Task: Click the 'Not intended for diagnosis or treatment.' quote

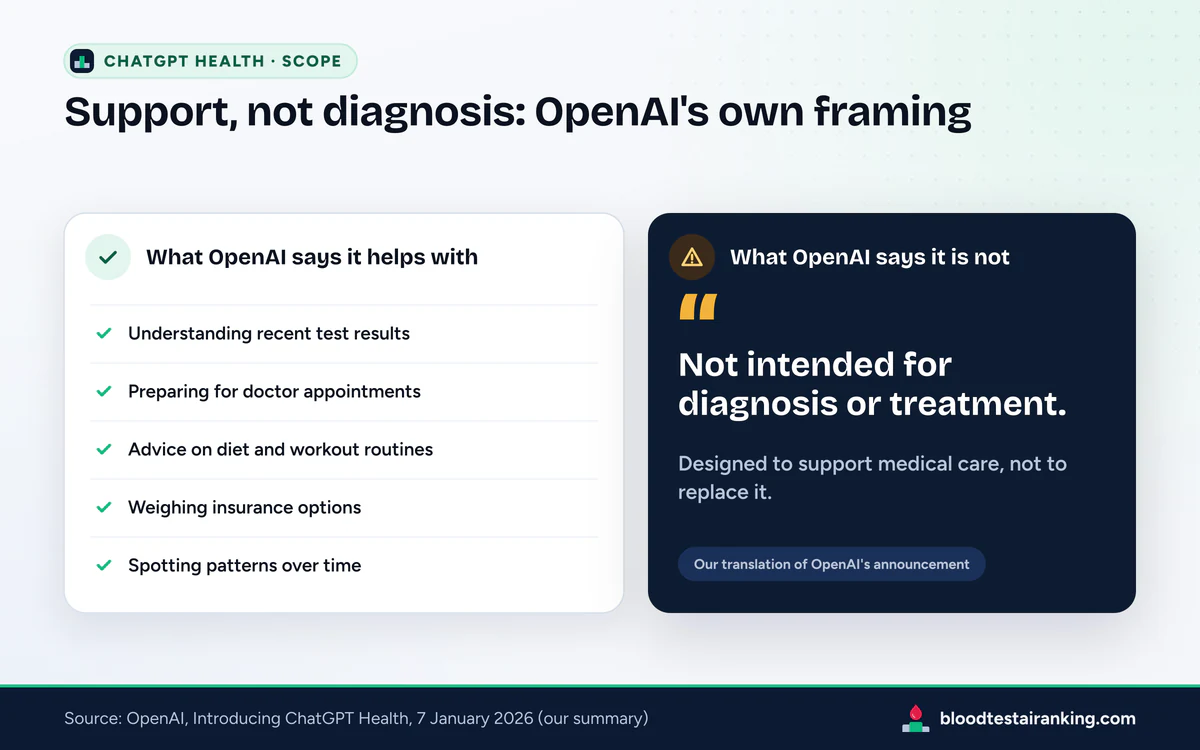Action: point(873,383)
